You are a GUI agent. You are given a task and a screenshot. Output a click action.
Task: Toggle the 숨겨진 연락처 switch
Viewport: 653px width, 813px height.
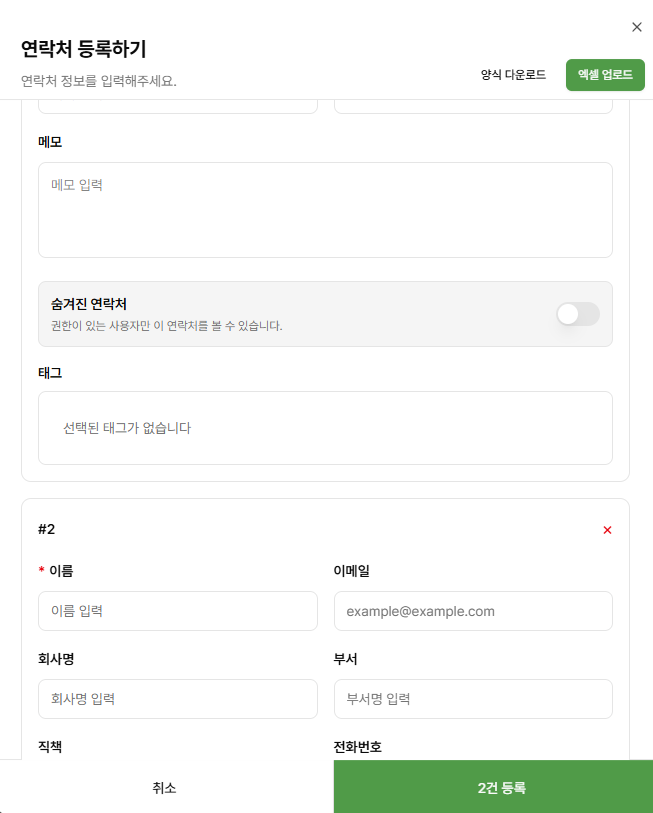pyautogui.click(x=578, y=314)
